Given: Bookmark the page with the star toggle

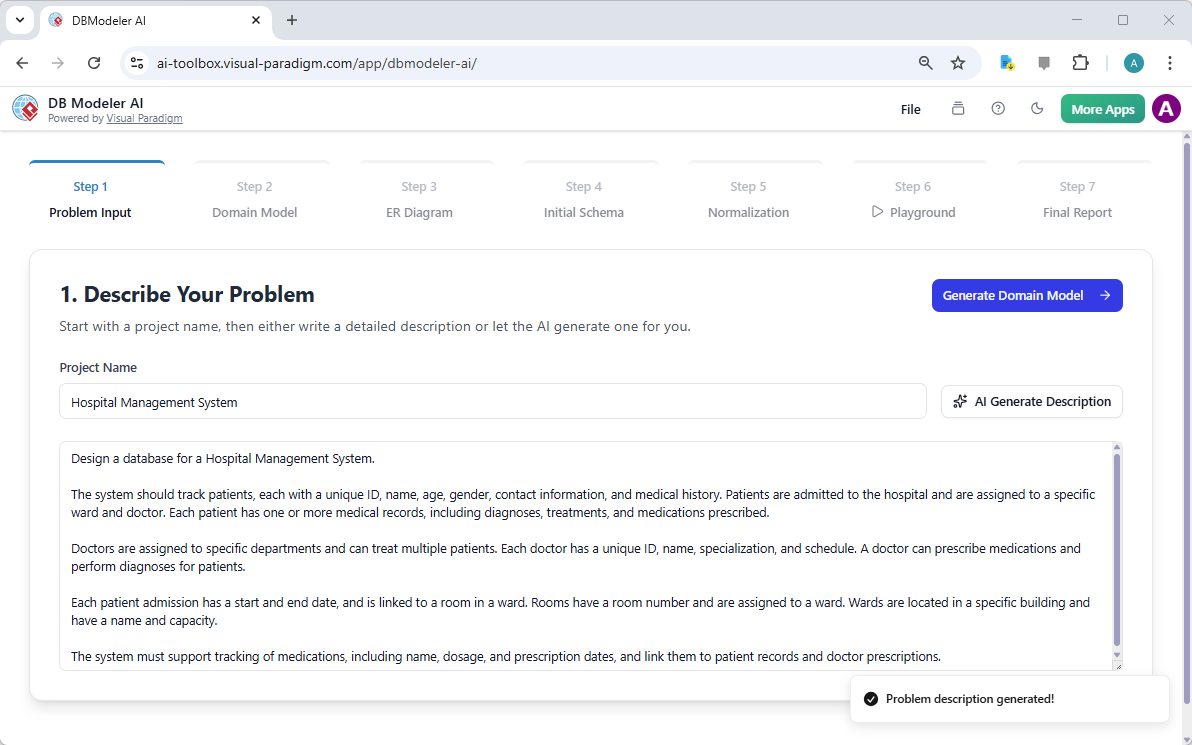Looking at the screenshot, I should coord(958,62).
